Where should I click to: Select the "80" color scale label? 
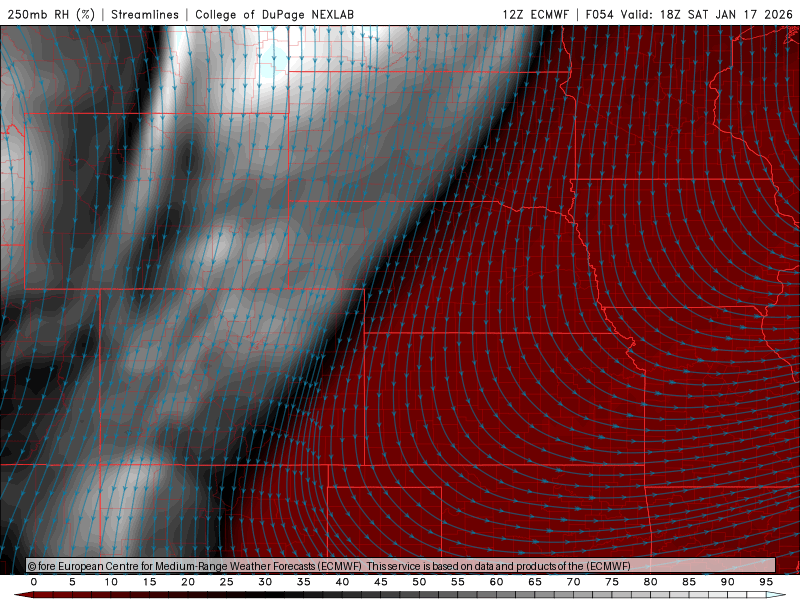click(x=650, y=582)
